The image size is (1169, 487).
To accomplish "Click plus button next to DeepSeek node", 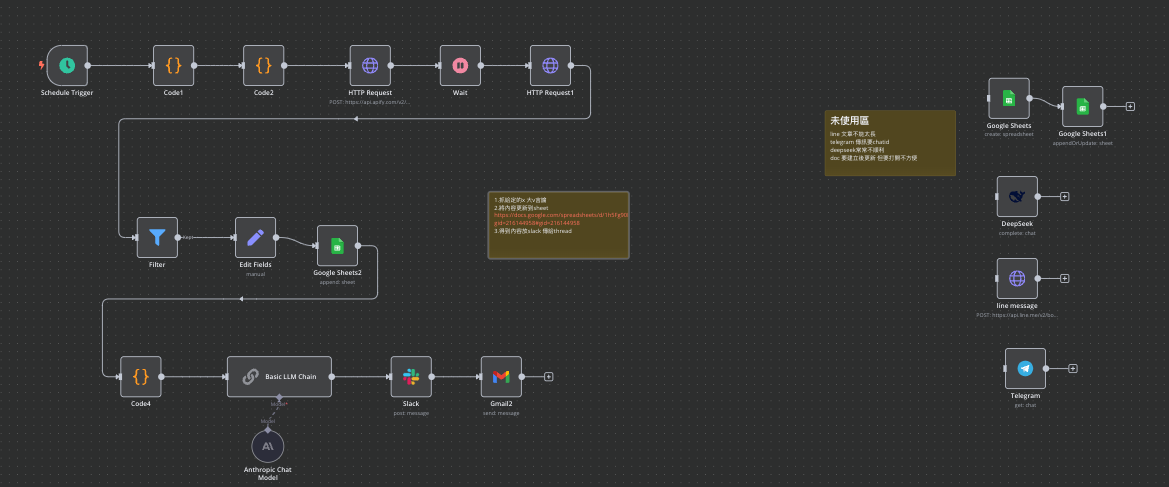I will tap(1065, 197).
